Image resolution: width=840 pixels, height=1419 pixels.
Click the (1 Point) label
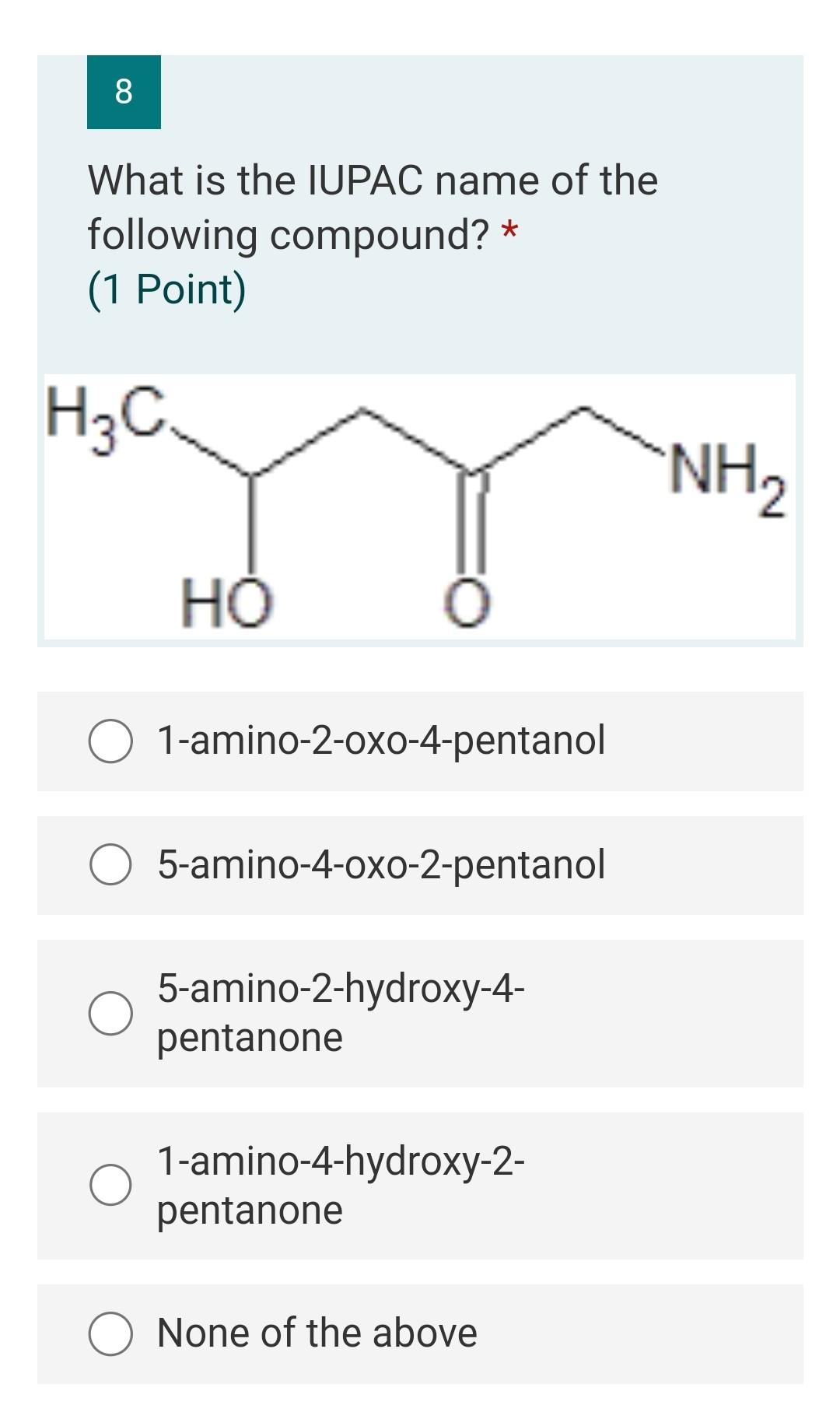pyautogui.click(x=166, y=289)
